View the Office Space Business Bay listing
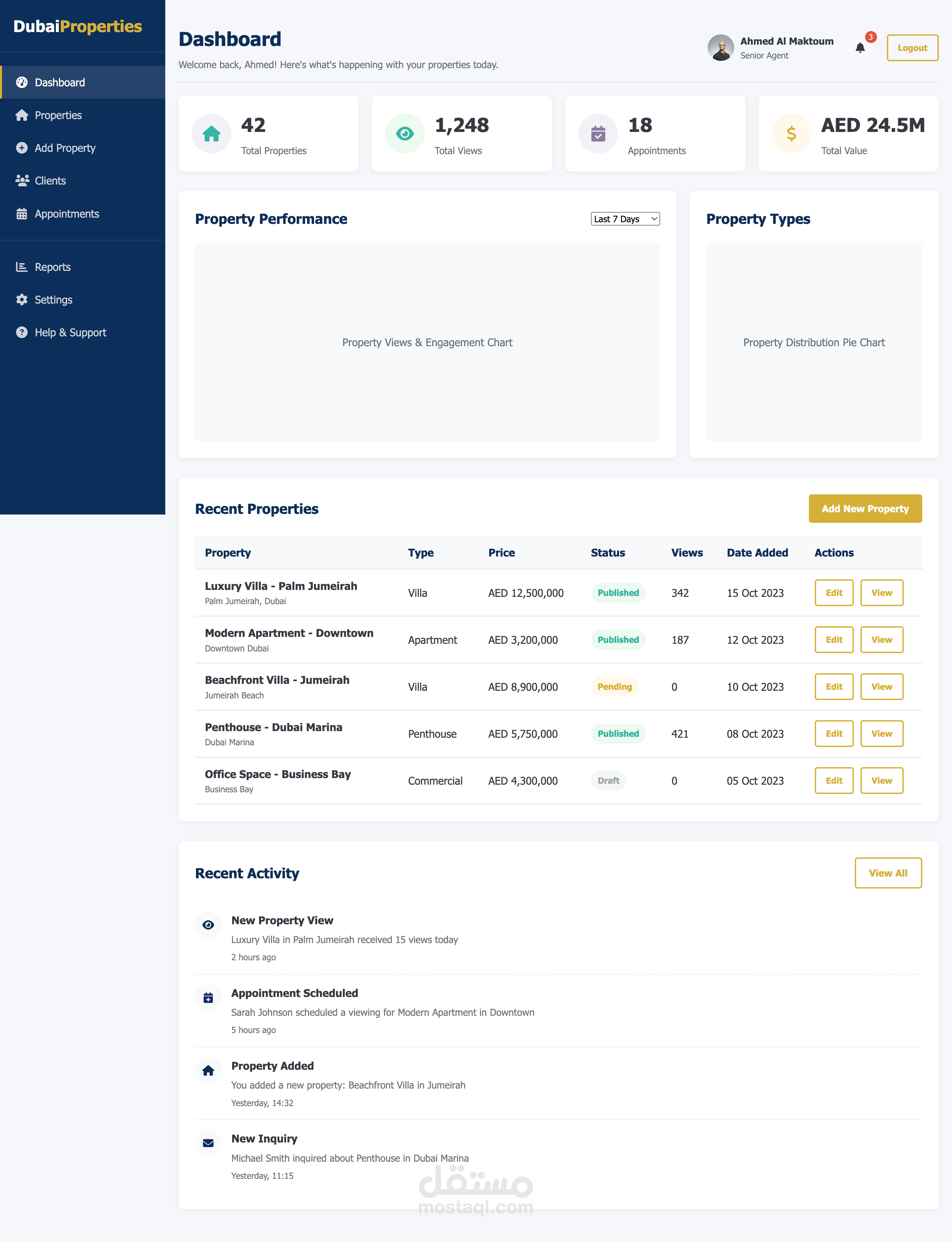 [881, 781]
